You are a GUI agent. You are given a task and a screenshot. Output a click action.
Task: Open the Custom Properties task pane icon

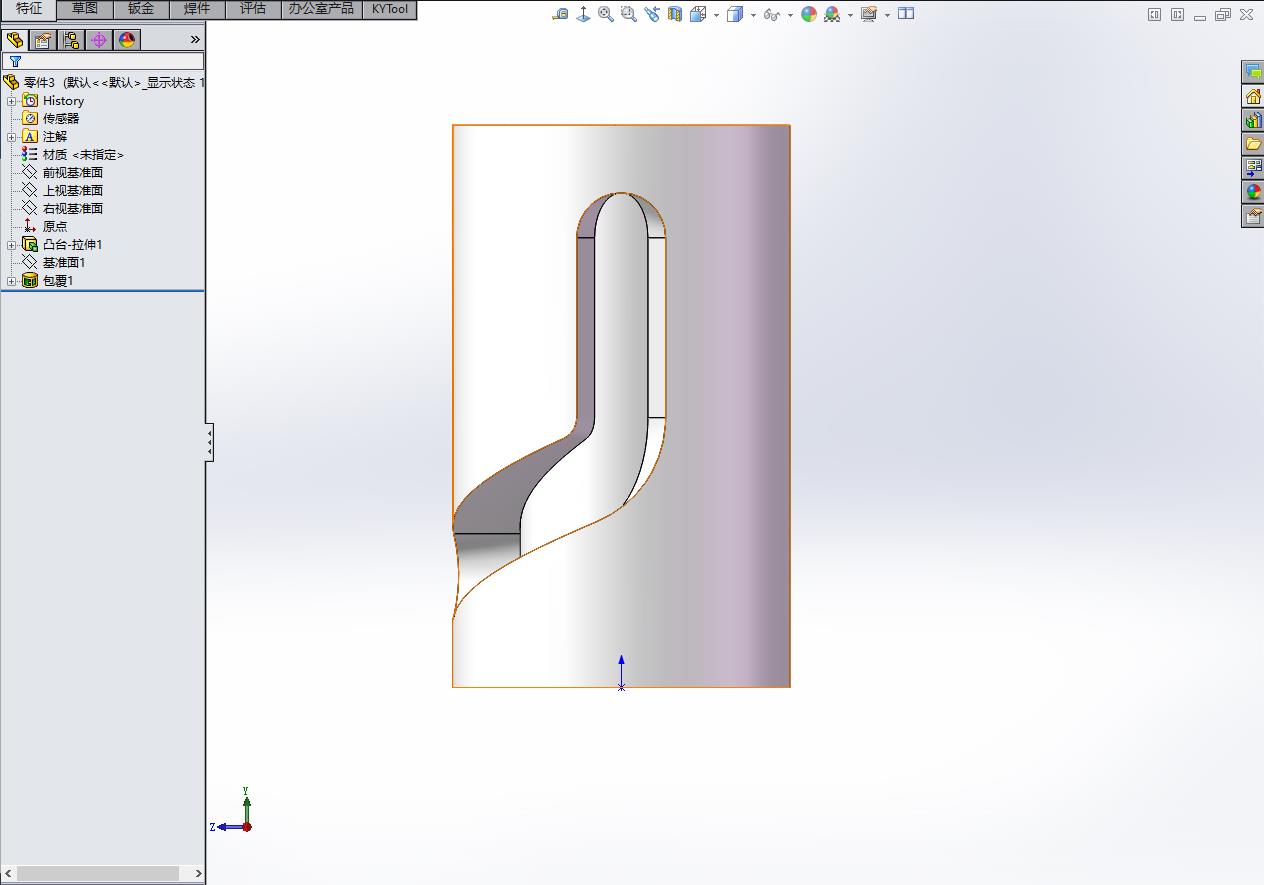pos(1253,216)
